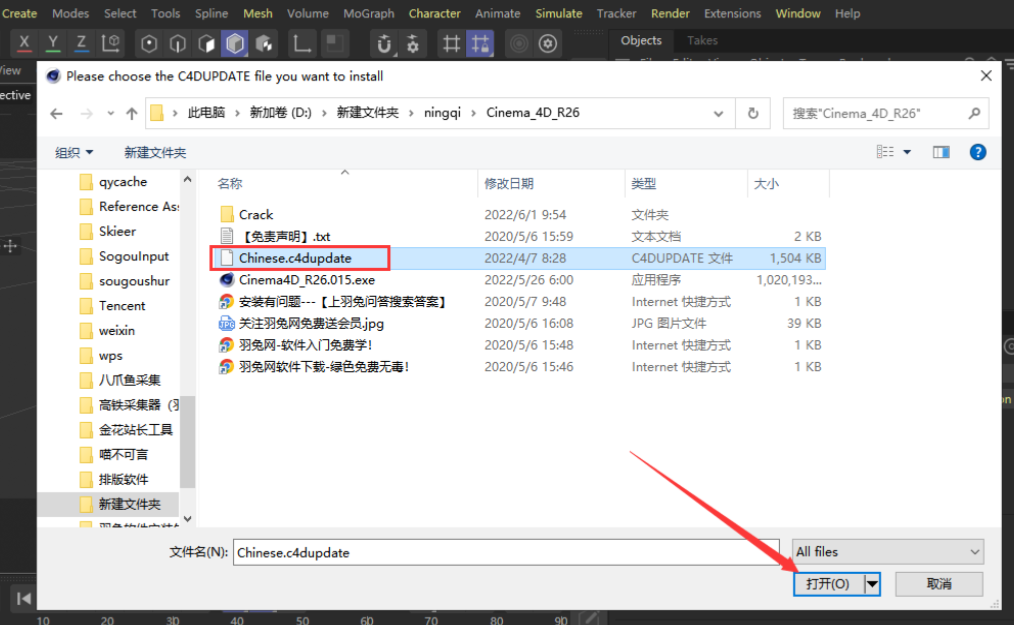This screenshot has width=1014, height=625.
Task: Open the Create menu
Action: [x=19, y=13]
